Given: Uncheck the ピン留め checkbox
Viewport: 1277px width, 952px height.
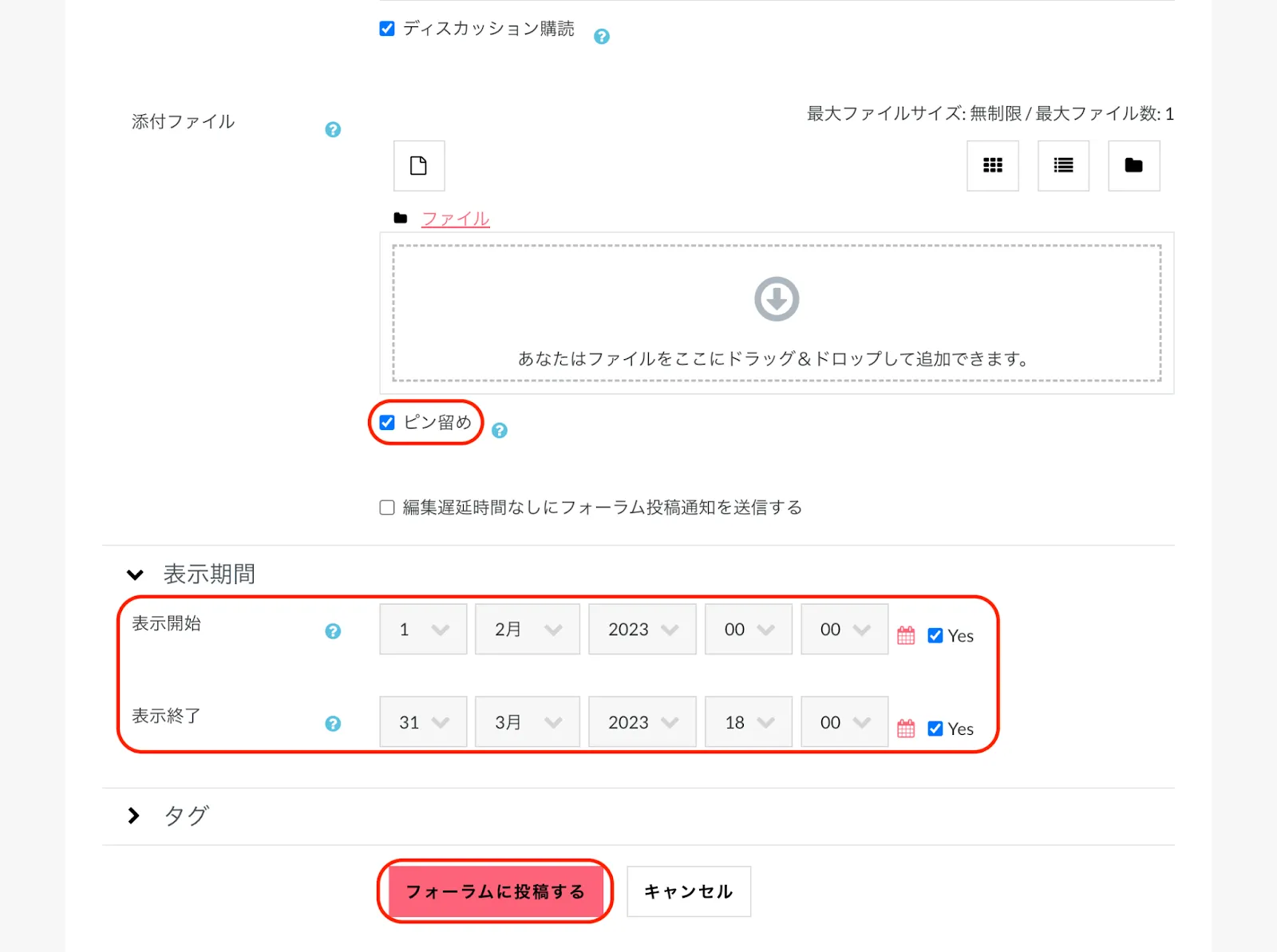Looking at the screenshot, I should click(387, 423).
